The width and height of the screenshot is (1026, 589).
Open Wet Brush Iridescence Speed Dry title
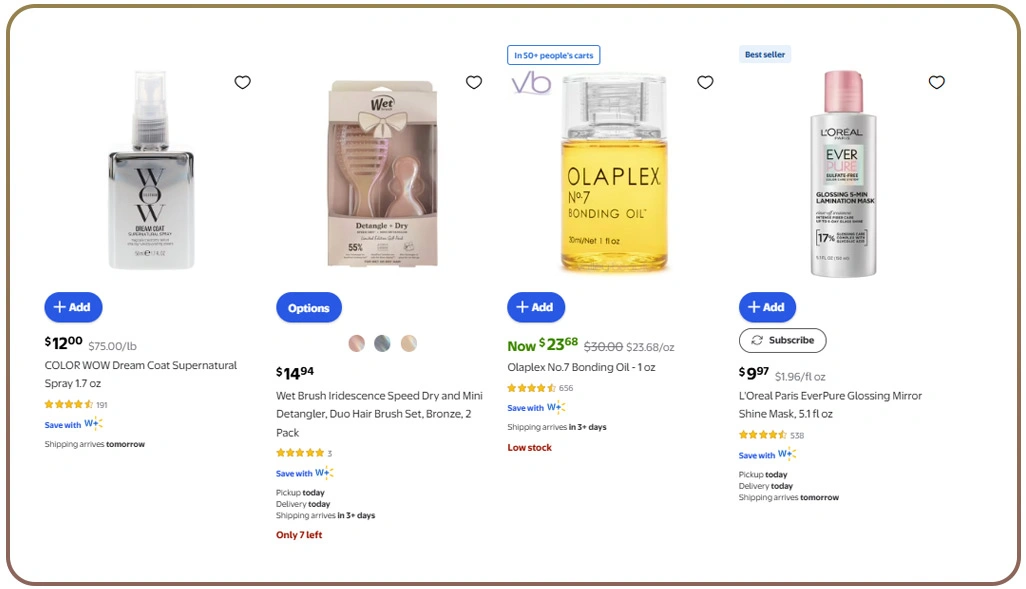point(379,413)
